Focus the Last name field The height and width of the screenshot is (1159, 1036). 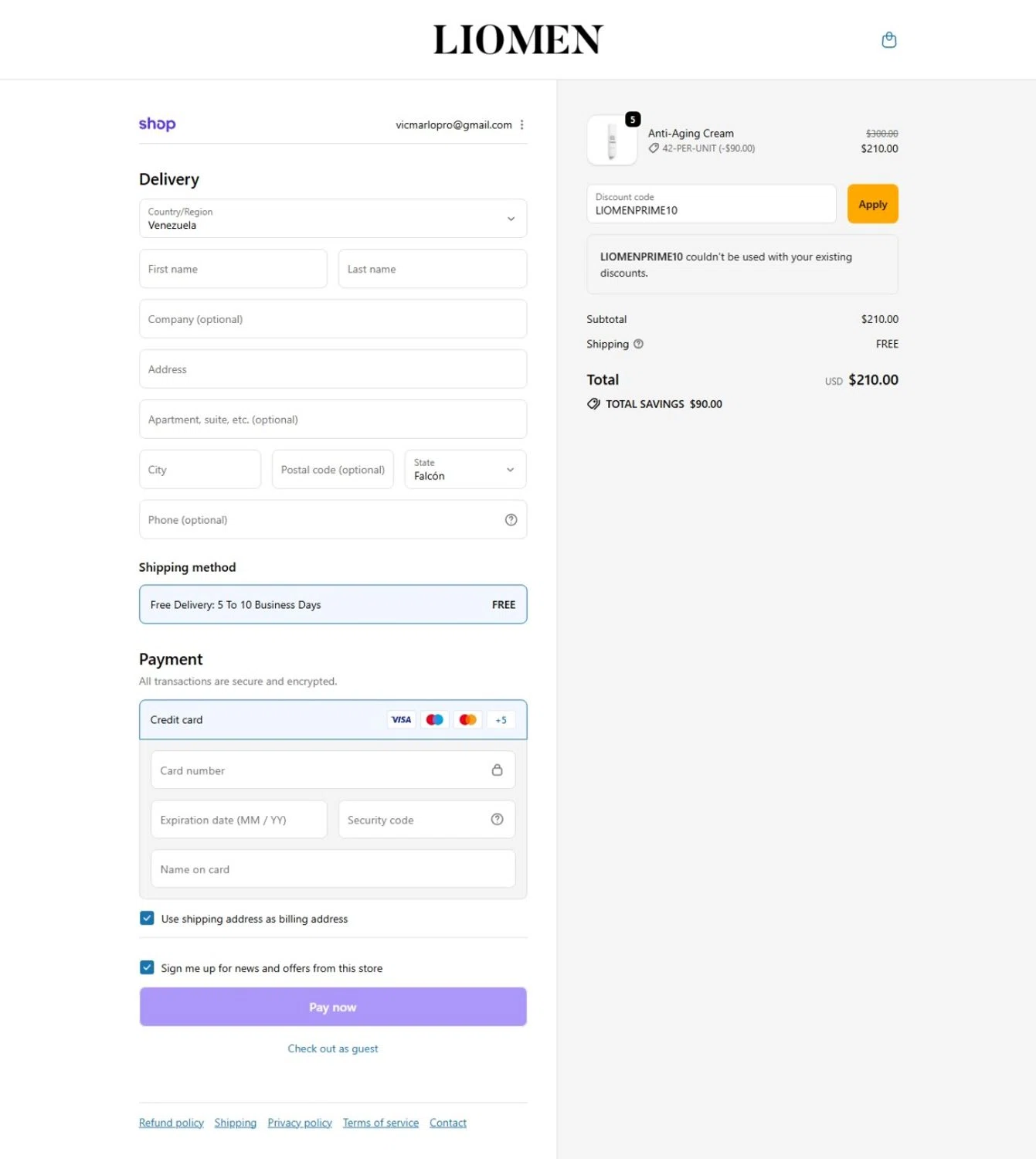[x=433, y=269]
